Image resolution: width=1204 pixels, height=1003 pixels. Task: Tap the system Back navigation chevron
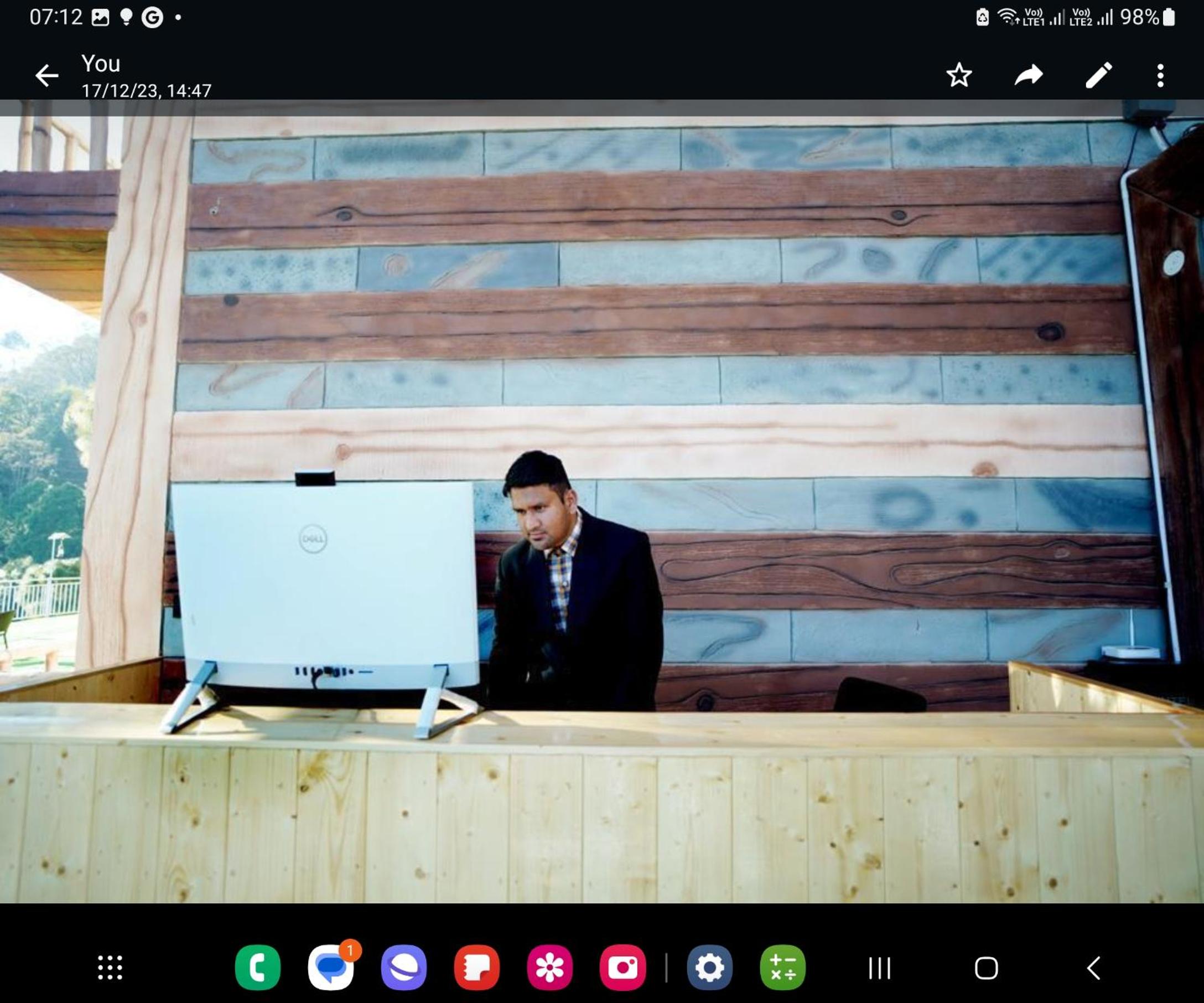pos(1093,968)
